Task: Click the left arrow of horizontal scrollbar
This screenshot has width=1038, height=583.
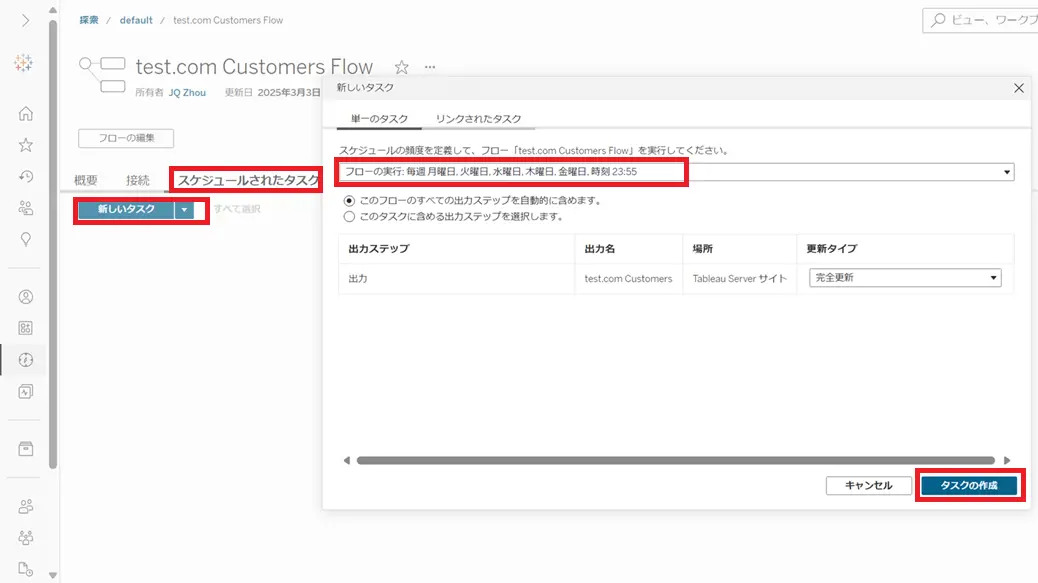Action: click(x=346, y=461)
